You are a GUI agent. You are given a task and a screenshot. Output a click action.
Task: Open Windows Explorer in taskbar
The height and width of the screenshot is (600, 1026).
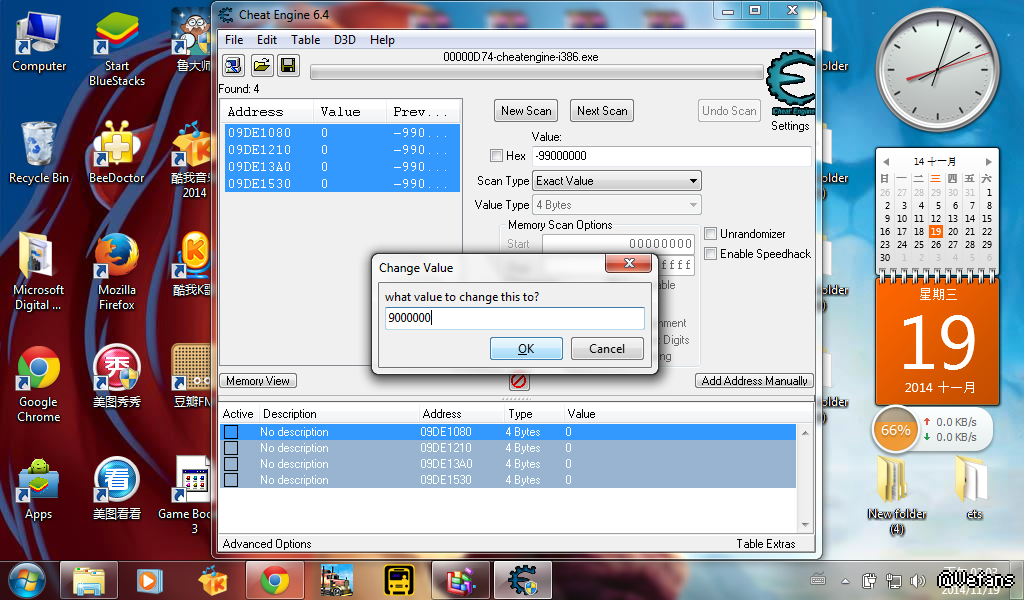(x=89, y=580)
